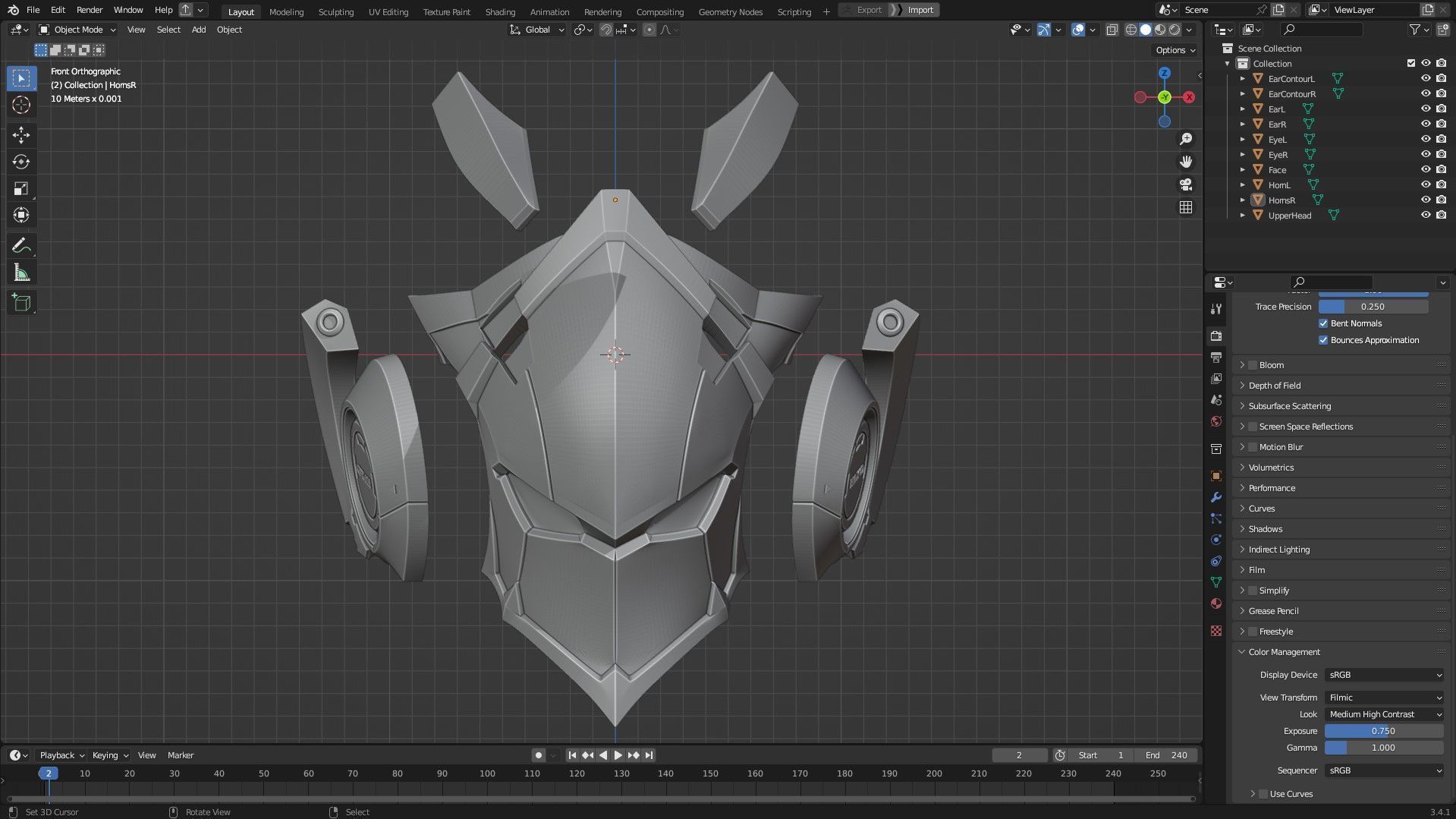The height and width of the screenshot is (819, 1456).
Task: Click the current frame number field
Action: [1019, 755]
